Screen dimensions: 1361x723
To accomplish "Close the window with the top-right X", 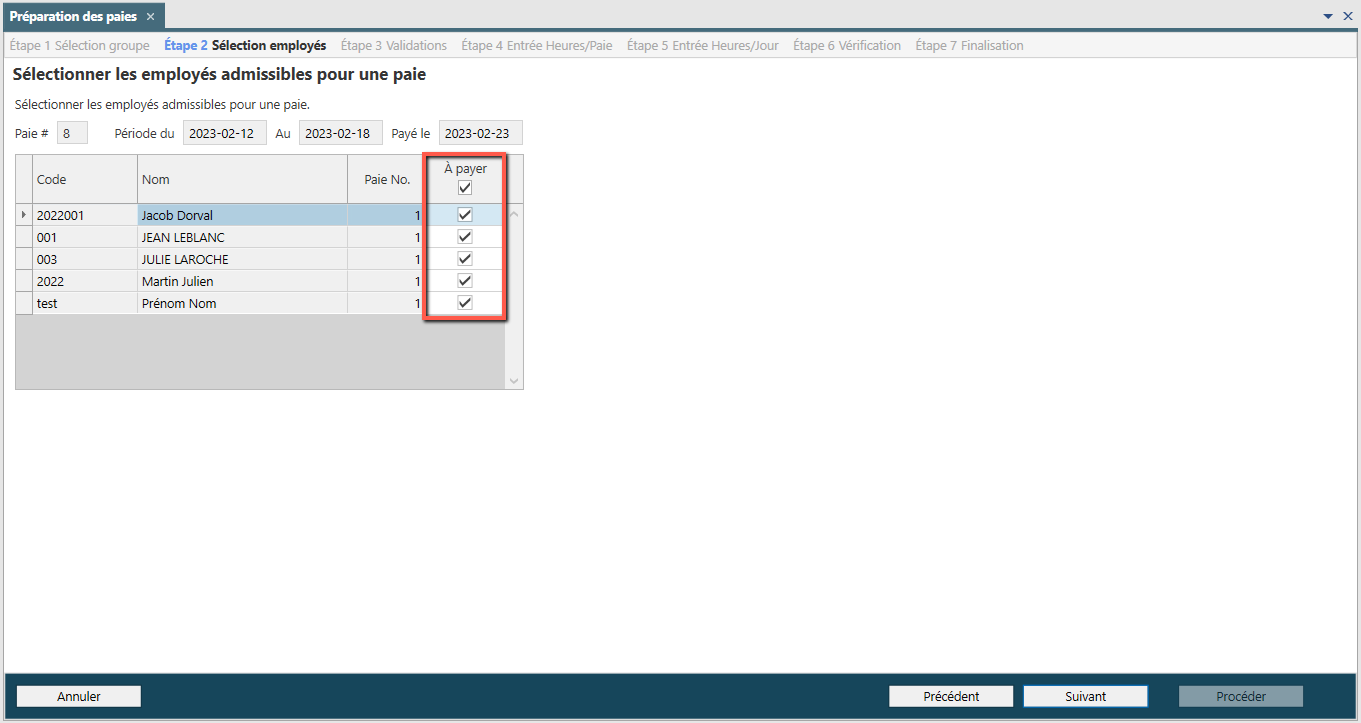I will point(1347,16).
